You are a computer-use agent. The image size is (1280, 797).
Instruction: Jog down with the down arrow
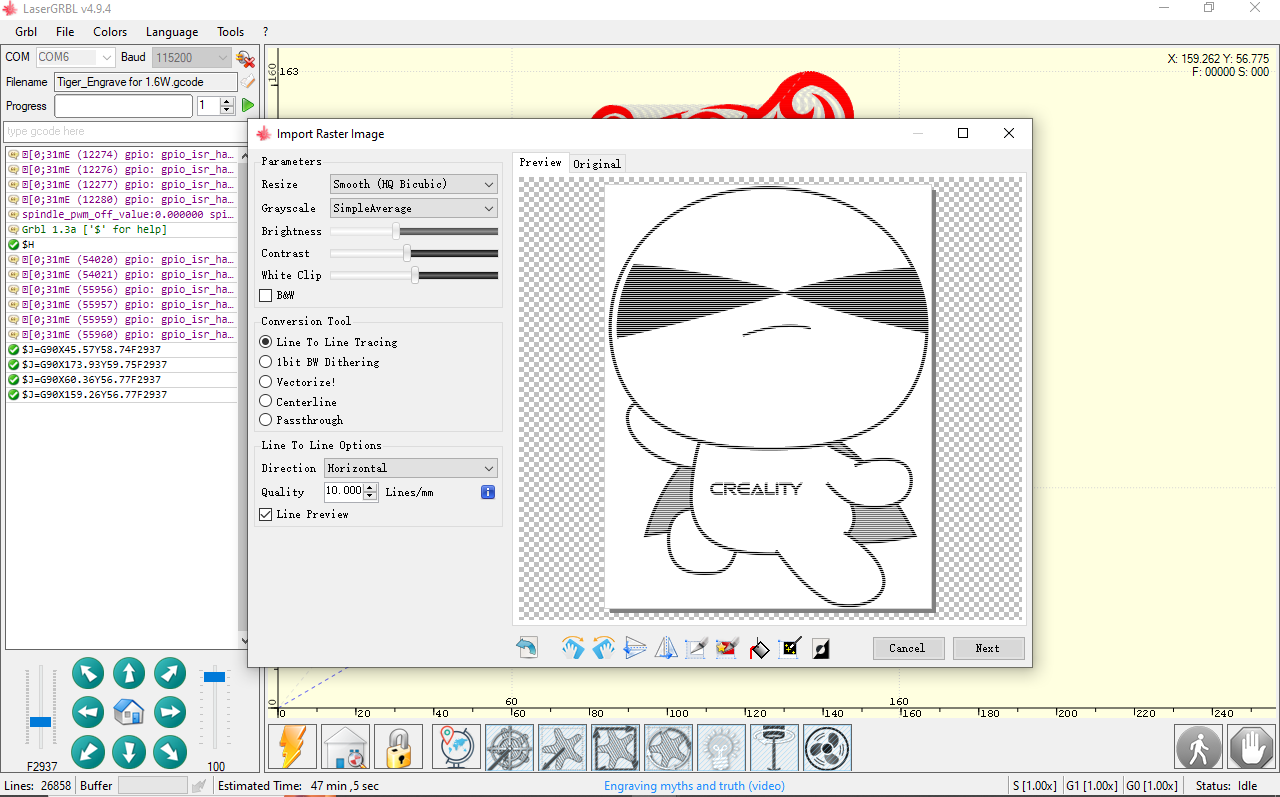pyautogui.click(x=129, y=752)
